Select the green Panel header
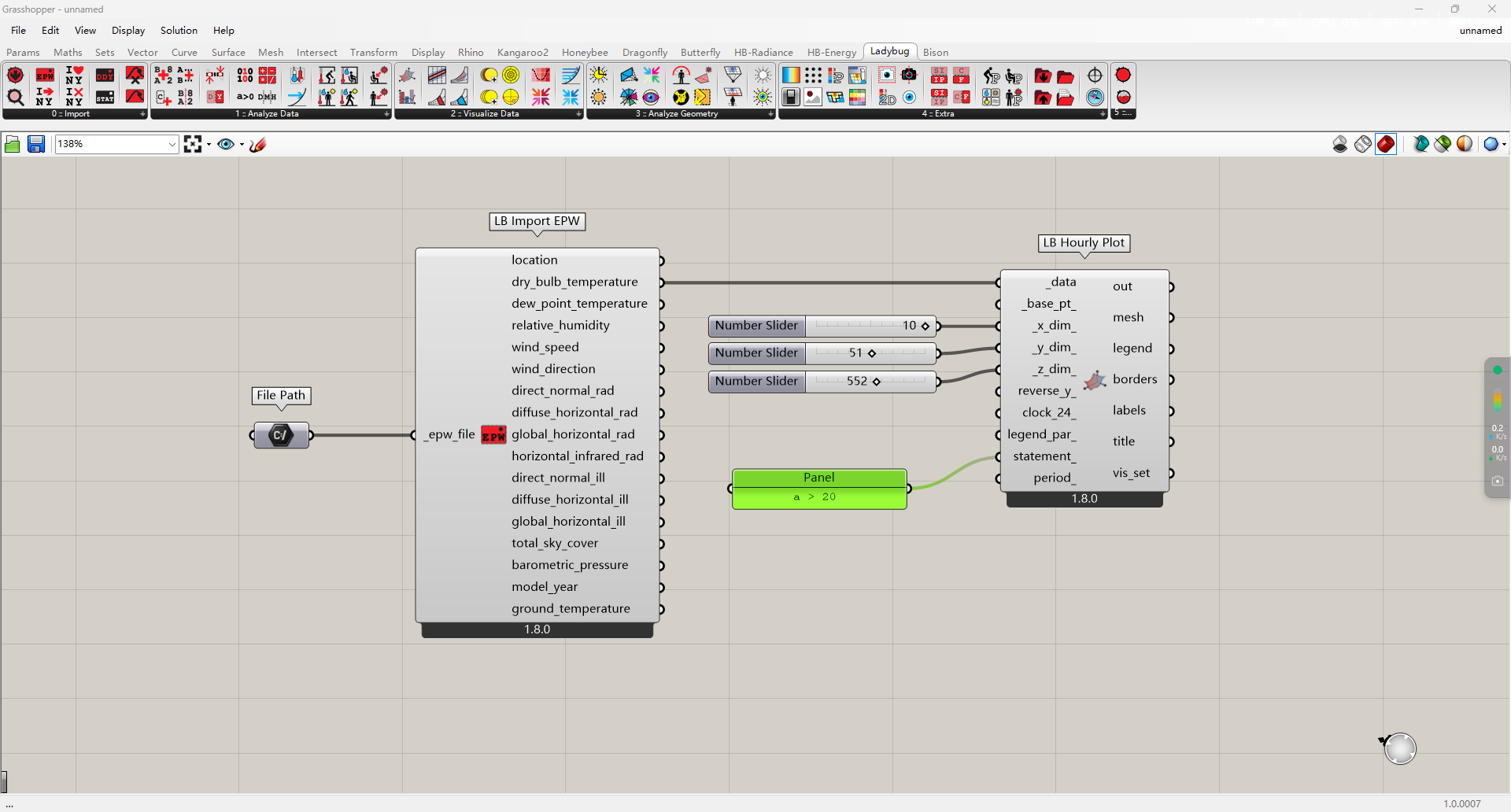This screenshot has height=812, width=1511. point(819,478)
